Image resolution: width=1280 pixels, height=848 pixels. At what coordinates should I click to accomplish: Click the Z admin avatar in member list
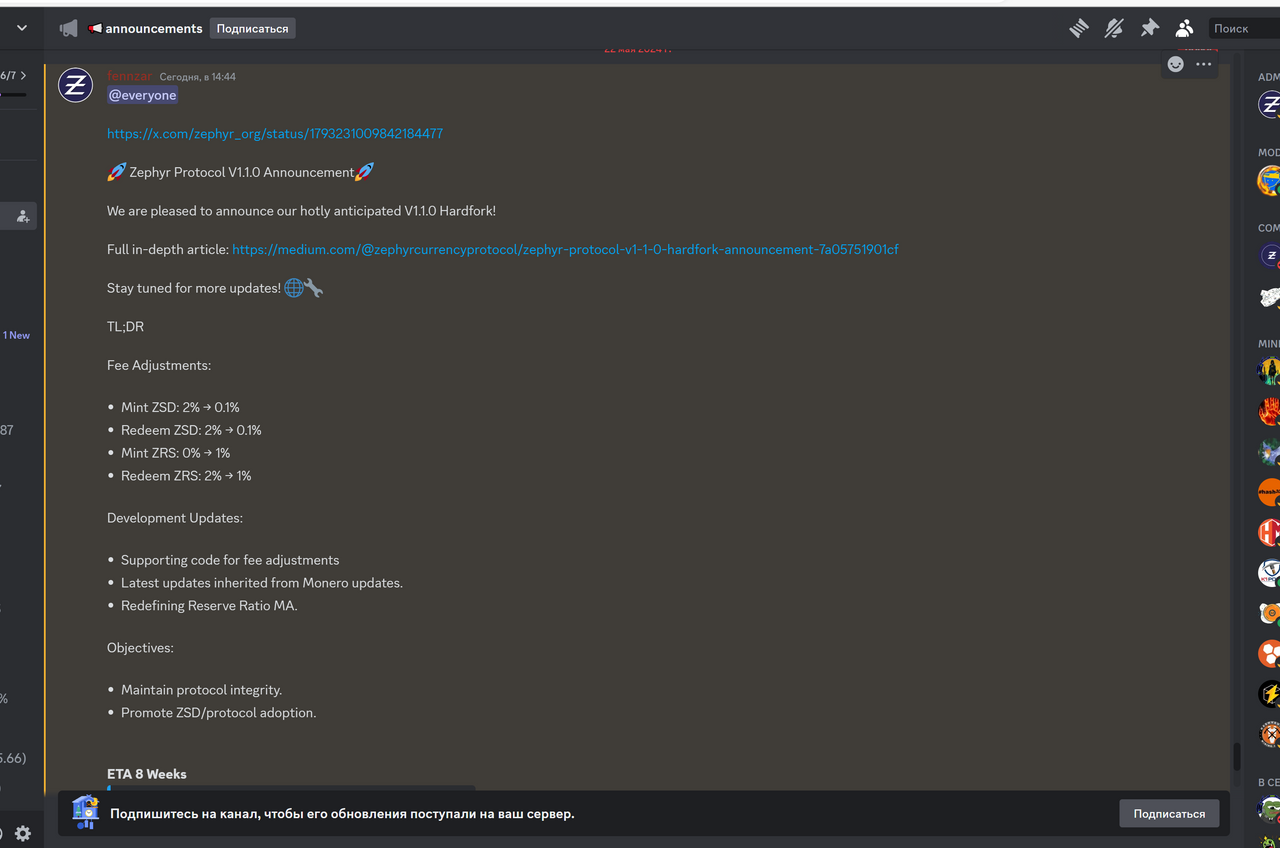tap(1270, 104)
